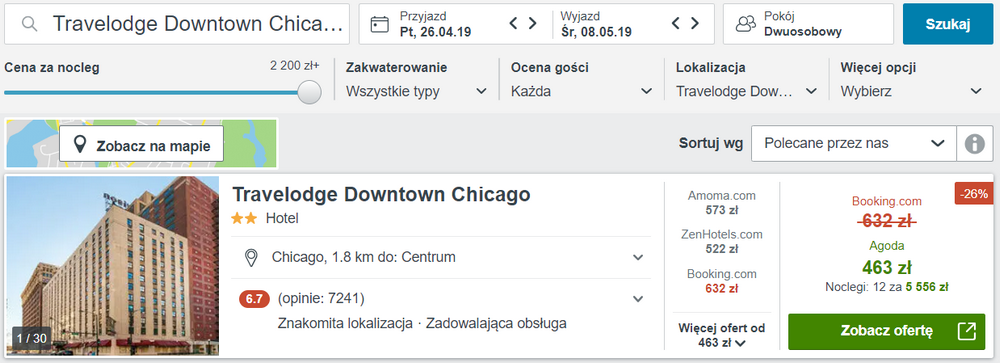Open the ZenHotels.com 522 zł offer
This screenshot has width=1000, height=363.
(722, 242)
